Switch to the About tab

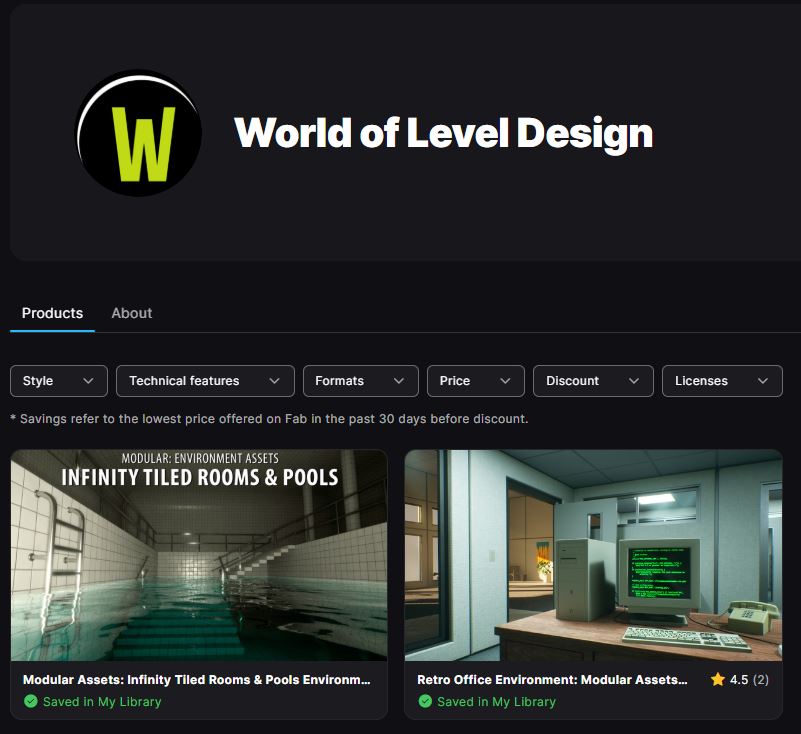[132, 313]
